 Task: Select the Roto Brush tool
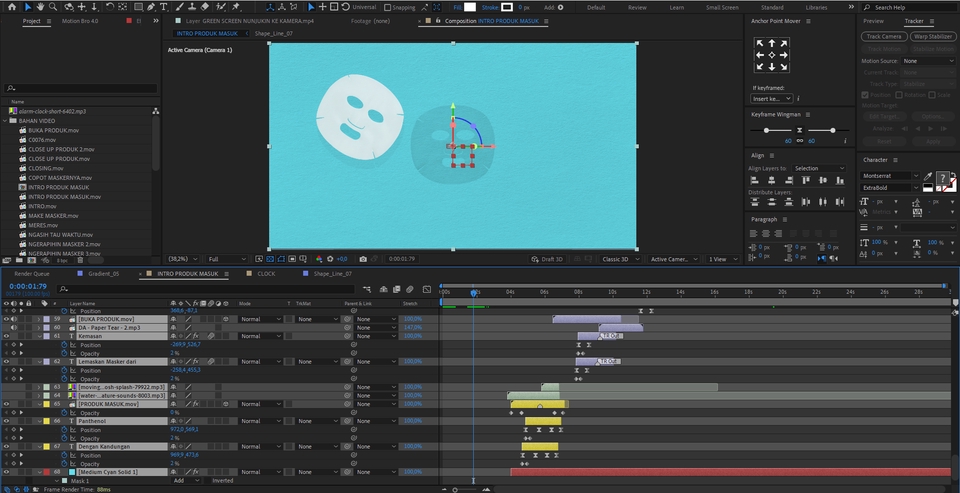221,7
